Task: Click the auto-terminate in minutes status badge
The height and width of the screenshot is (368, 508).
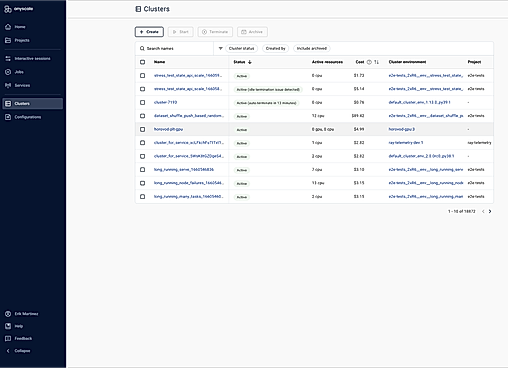Action: tap(266, 103)
